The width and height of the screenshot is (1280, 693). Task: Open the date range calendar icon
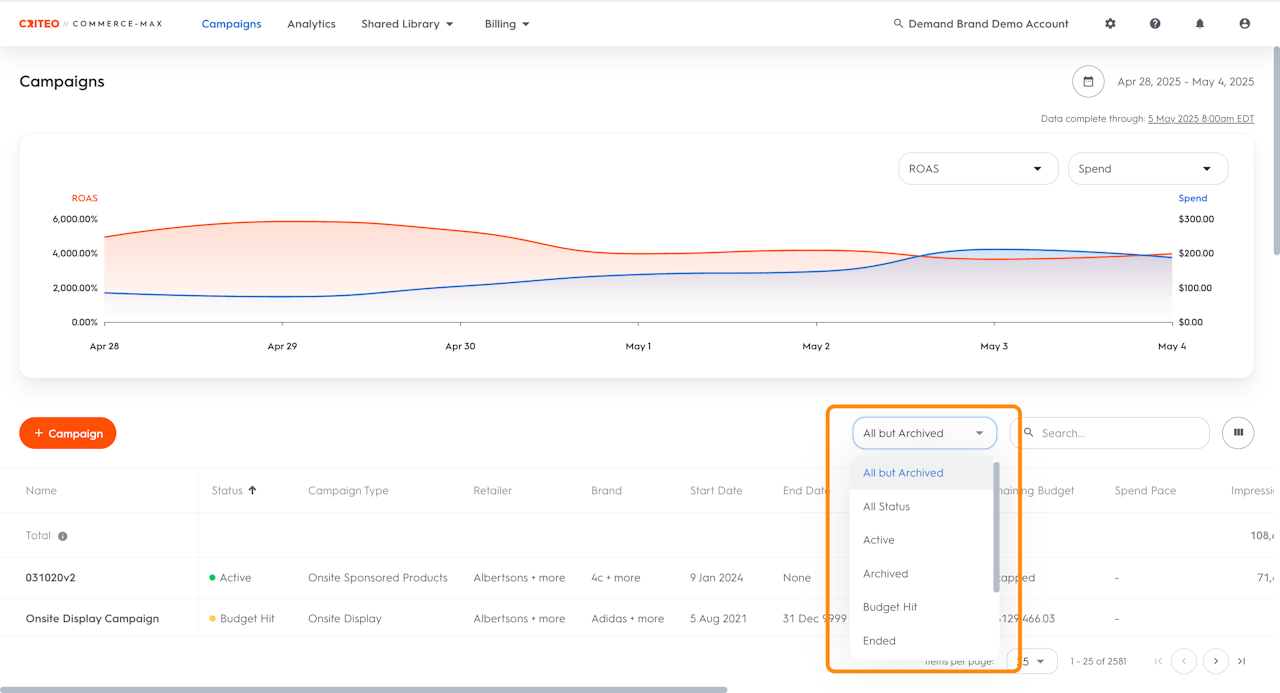point(1088,82)
